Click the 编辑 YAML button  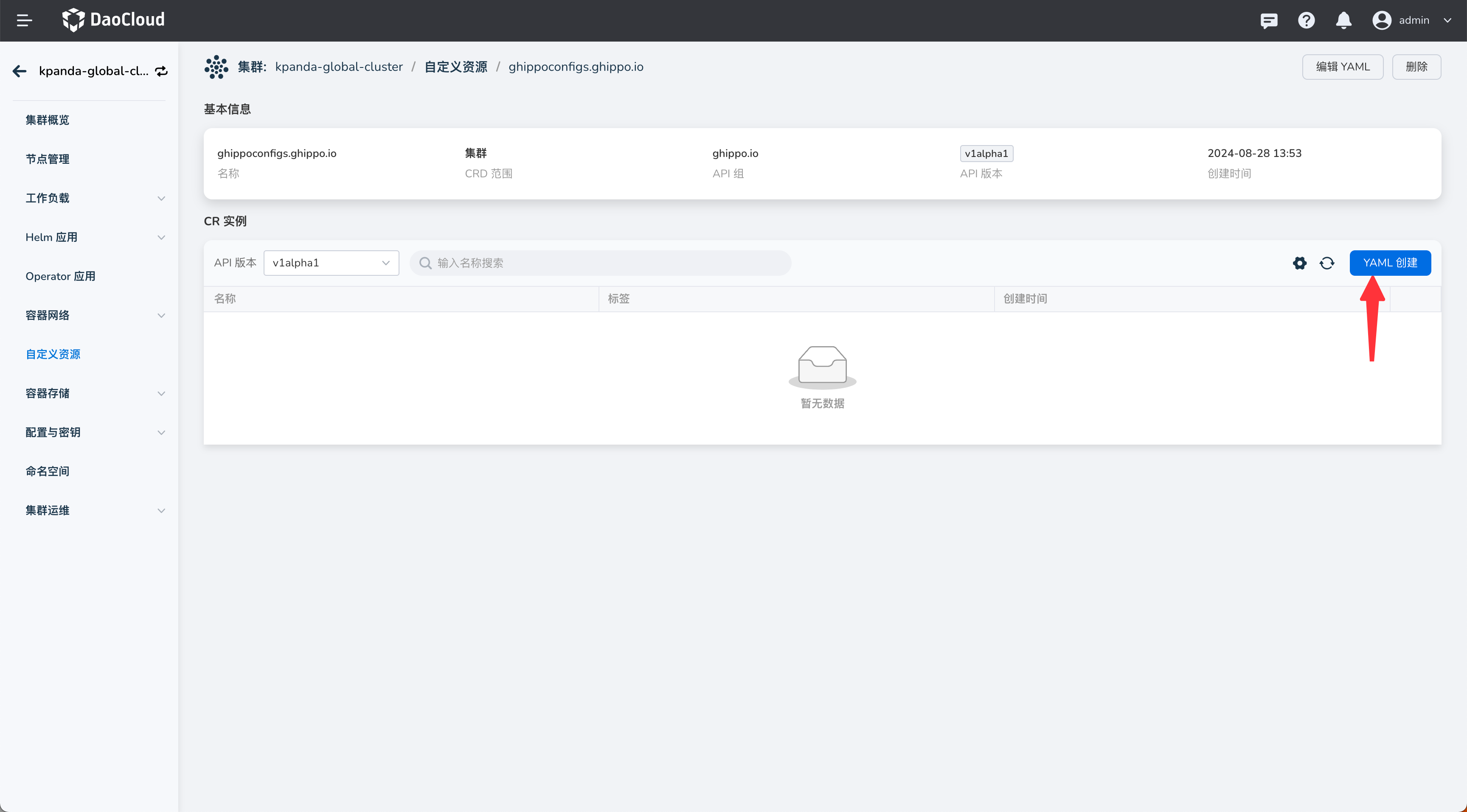tap(1342, 67)
